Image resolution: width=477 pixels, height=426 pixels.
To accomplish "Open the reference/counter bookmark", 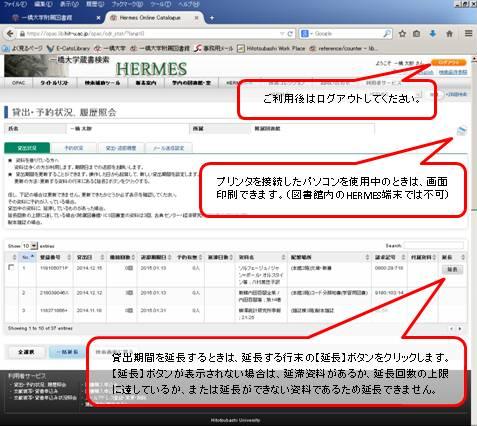I will [344, 48].
